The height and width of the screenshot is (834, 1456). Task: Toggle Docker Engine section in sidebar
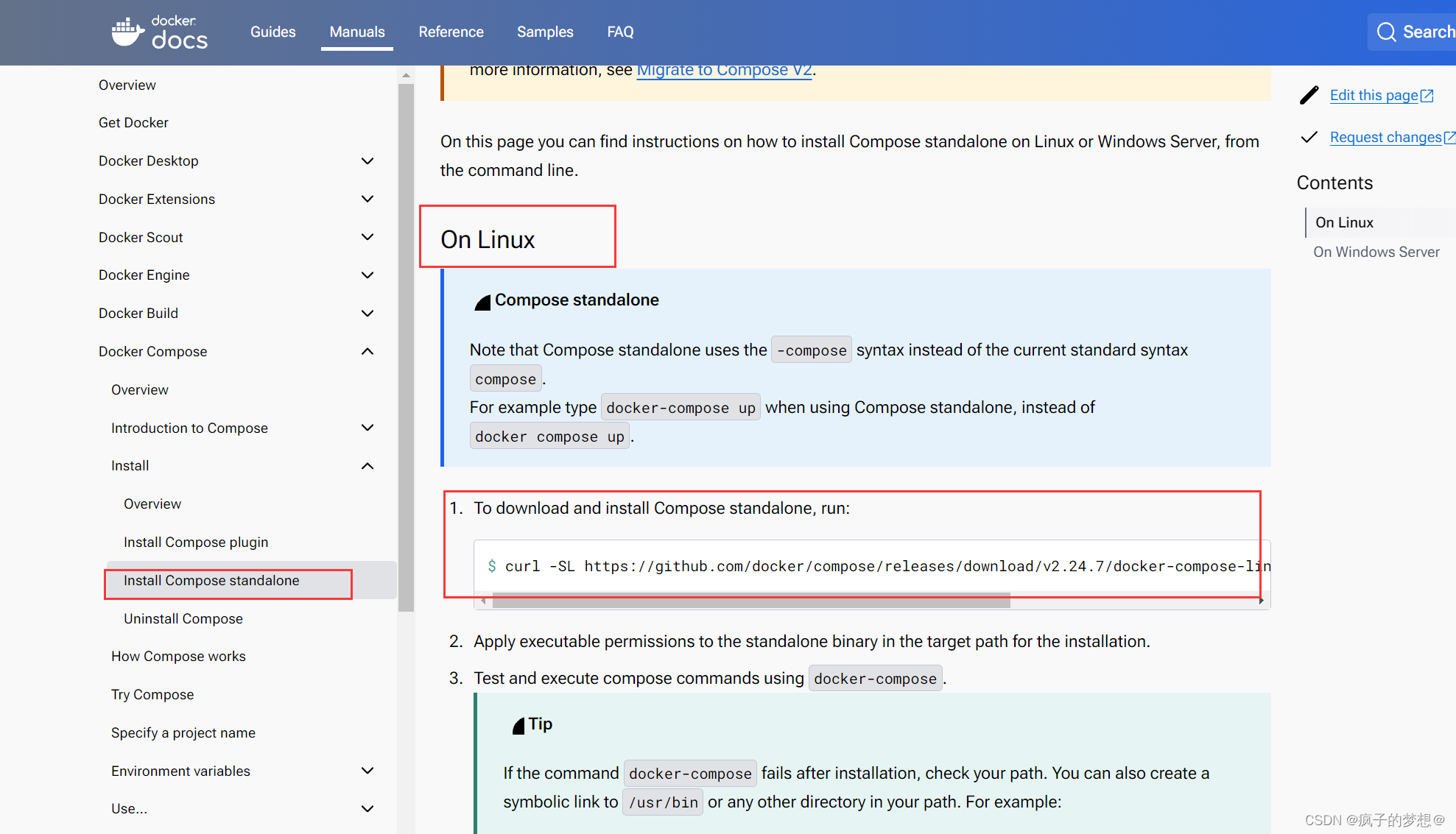pos(366,275)
